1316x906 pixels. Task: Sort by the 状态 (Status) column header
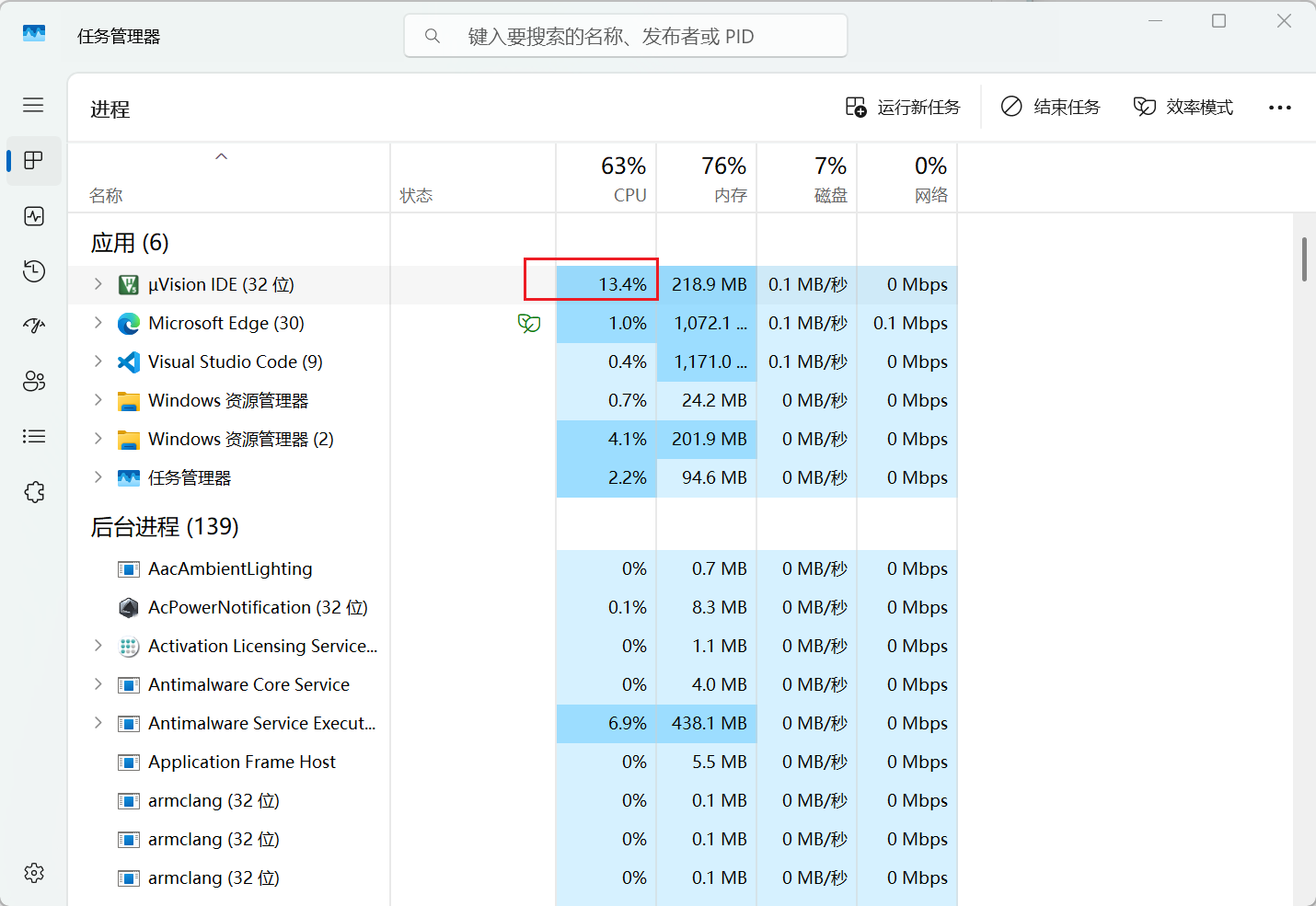point(473,178)
